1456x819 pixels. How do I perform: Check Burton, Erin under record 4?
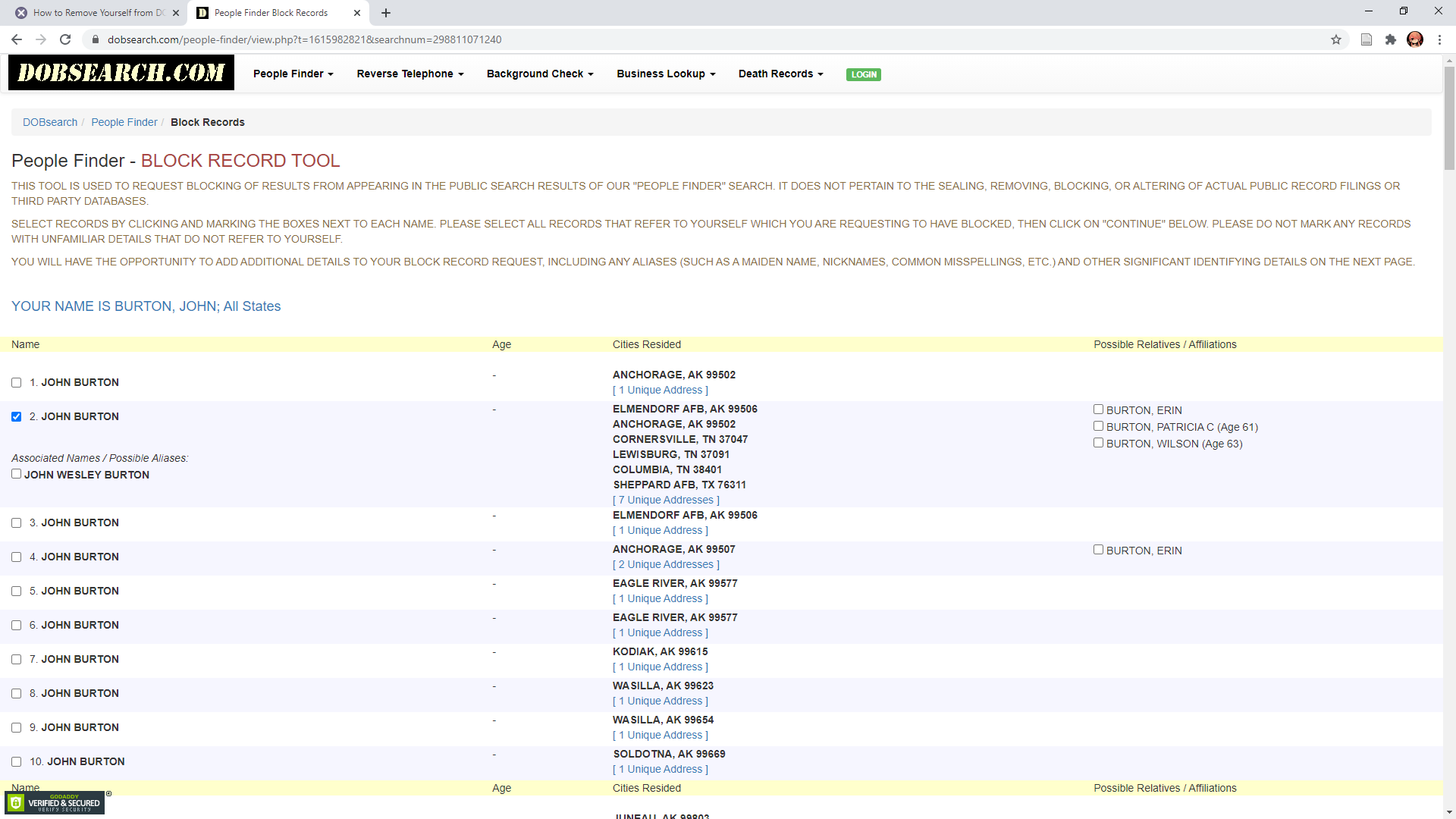(x=1098, y=550)
